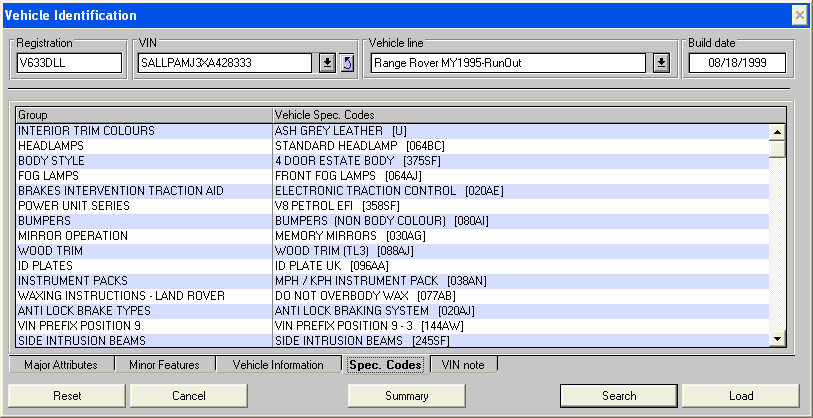Select the ID PLATES row

pos(393,266)
